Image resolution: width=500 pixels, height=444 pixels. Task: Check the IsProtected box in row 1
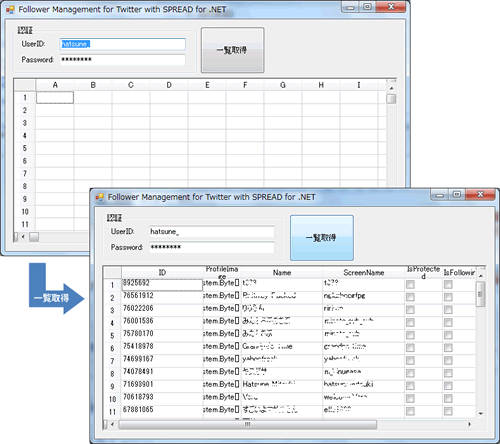click(x=410, y=284)
